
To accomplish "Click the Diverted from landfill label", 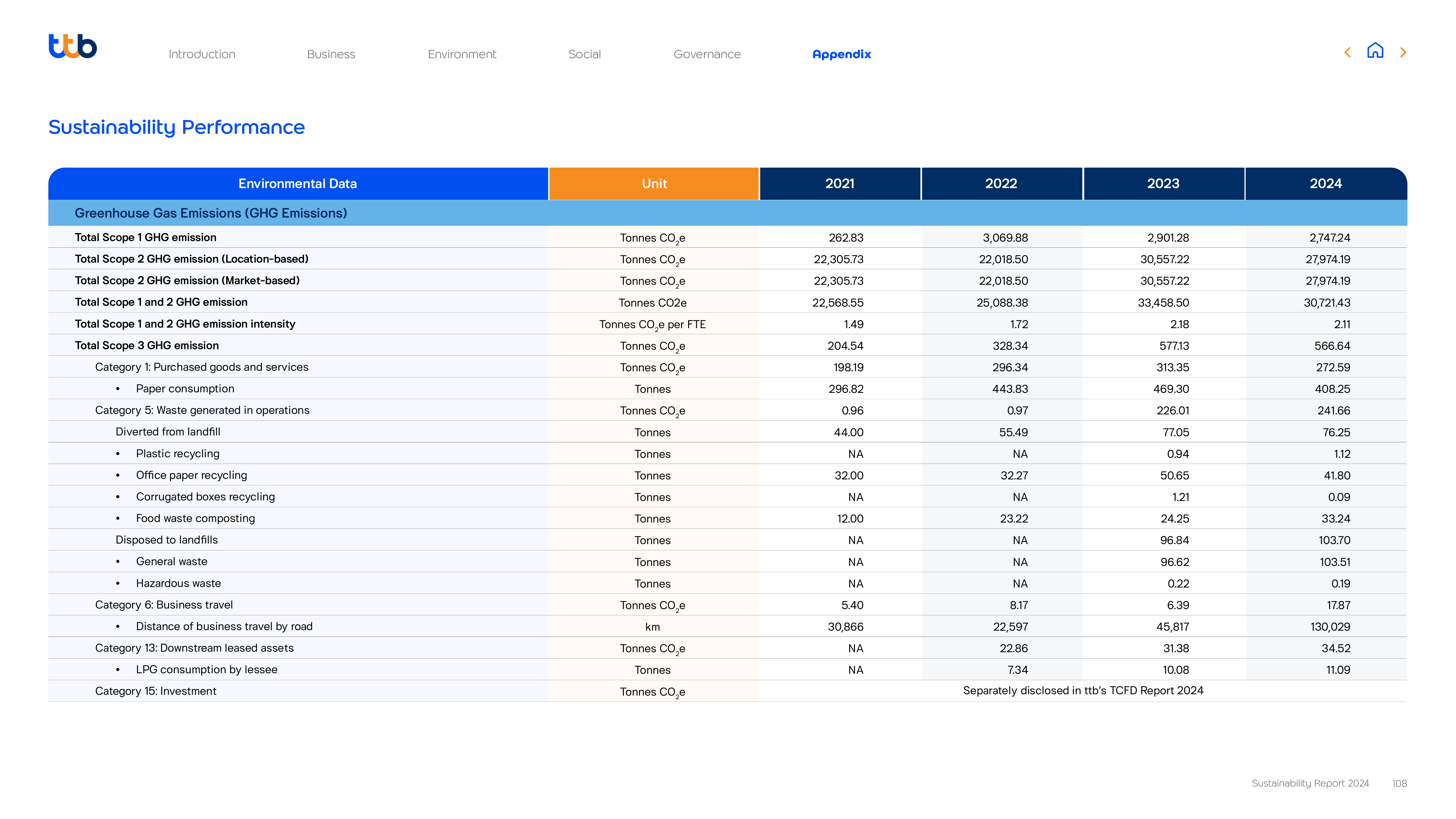I will (x=168, y=432).
